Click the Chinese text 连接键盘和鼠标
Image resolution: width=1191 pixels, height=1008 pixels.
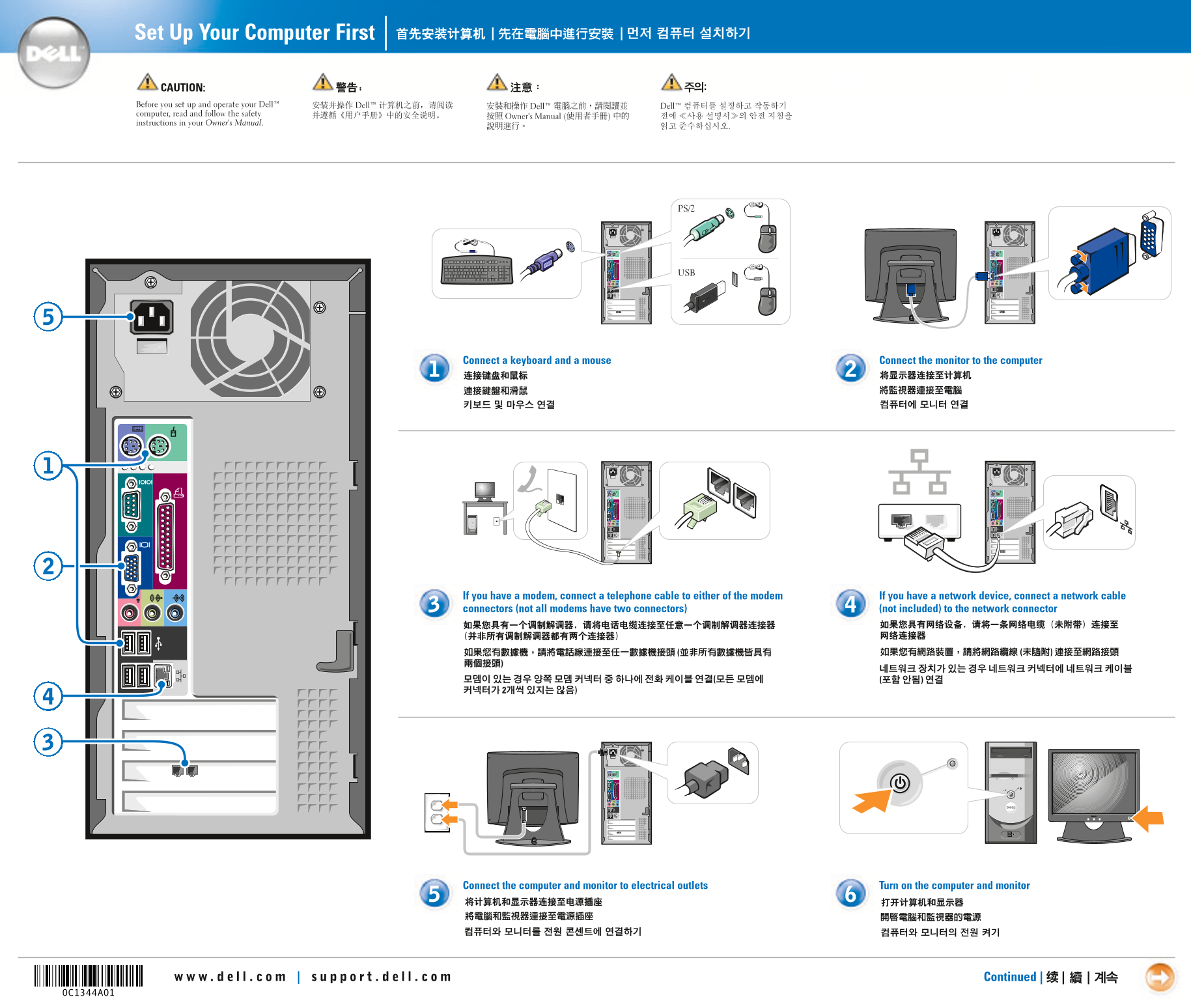coord(496,376)
